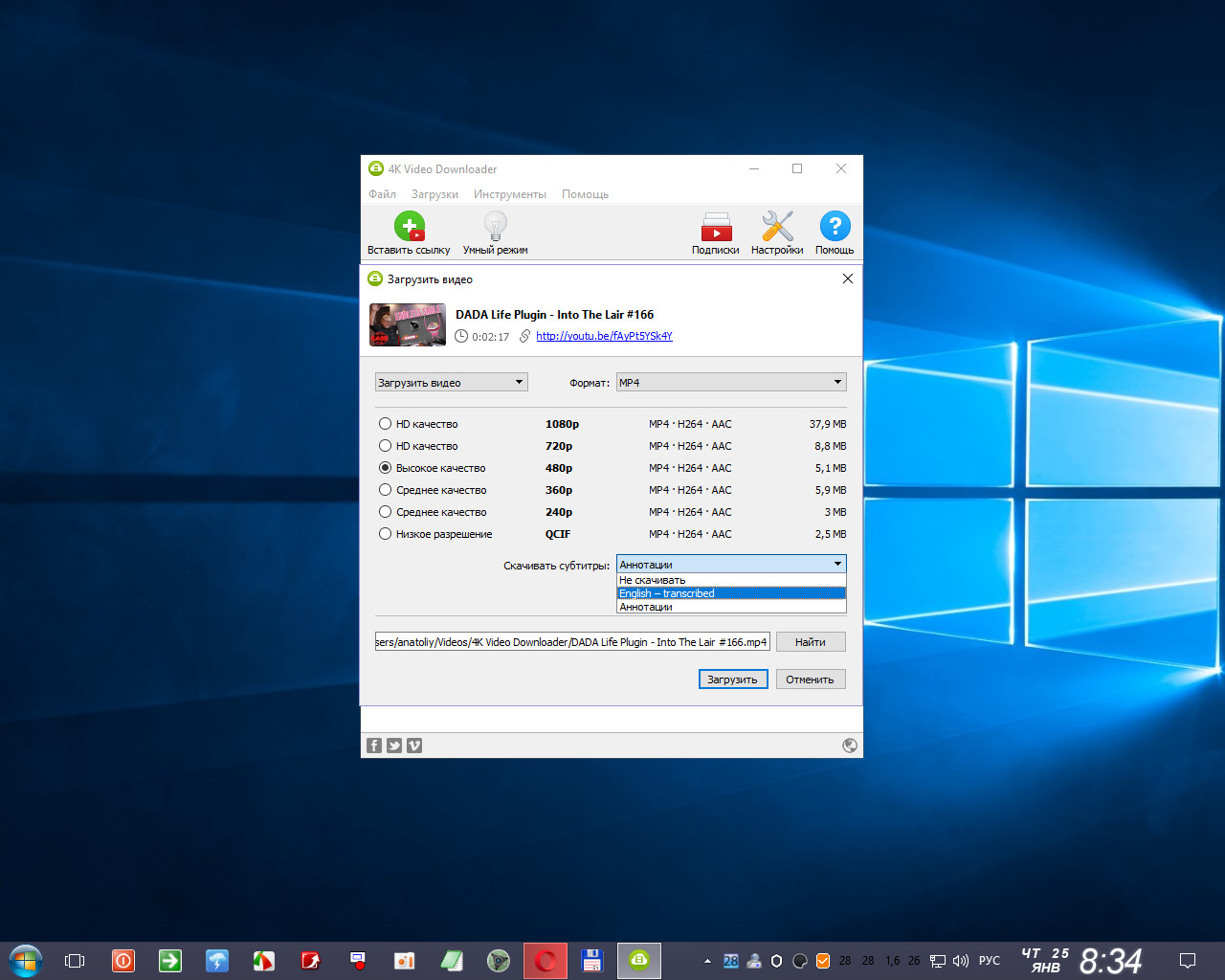Click the Twitter icon in footer

(394, 746)
